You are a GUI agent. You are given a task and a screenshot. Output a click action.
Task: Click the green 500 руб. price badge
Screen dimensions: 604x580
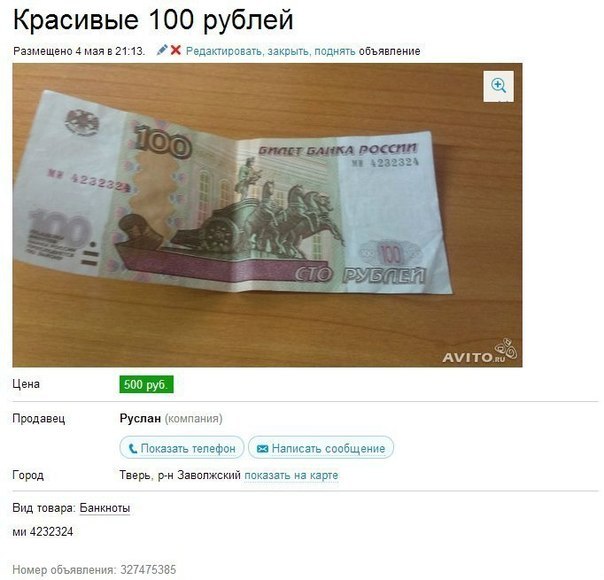146,384
